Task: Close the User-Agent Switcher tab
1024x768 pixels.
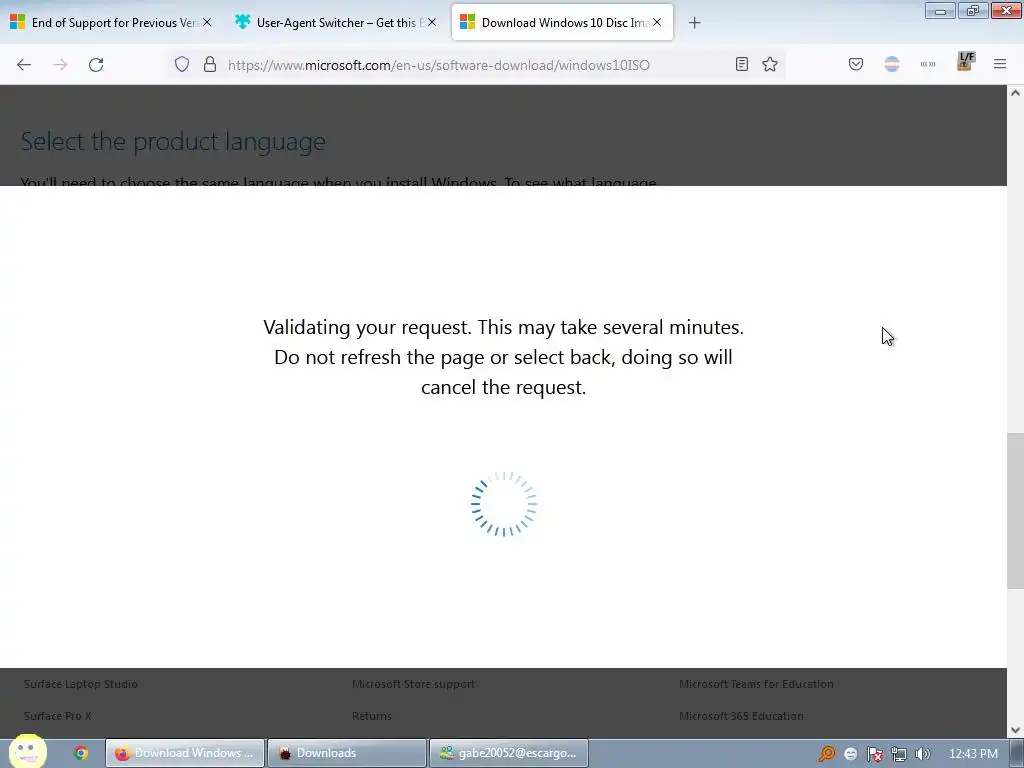Action: [x=432, y=22]
